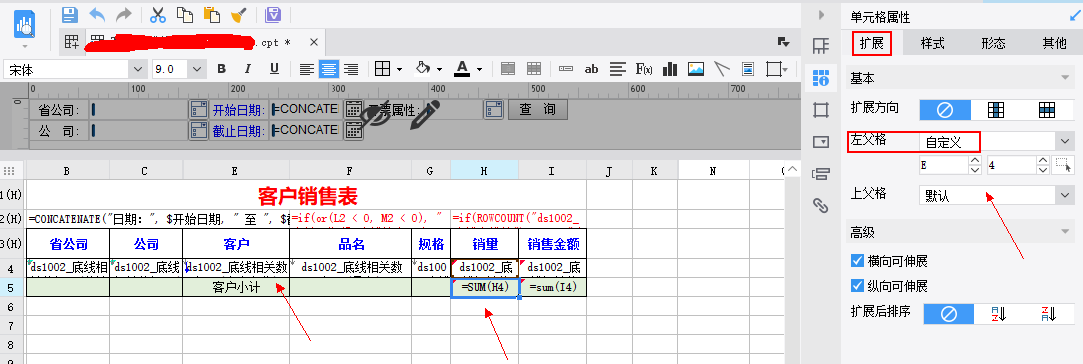This screenshot has width=1083, height=364.
Task: Open the font color A swatch
Action: tap(461, 68)
